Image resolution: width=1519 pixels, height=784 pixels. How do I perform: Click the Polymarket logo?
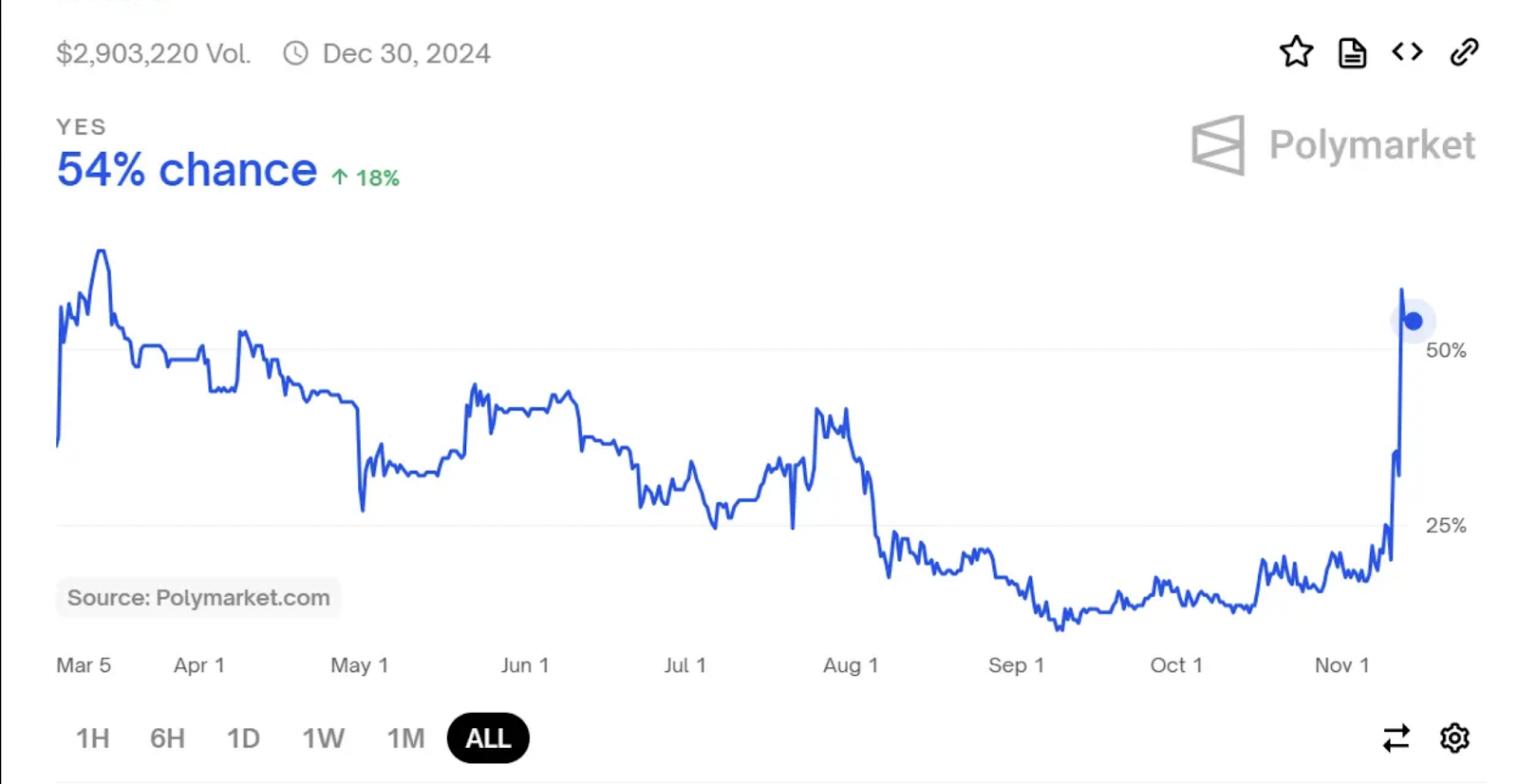coord(1333,145)
